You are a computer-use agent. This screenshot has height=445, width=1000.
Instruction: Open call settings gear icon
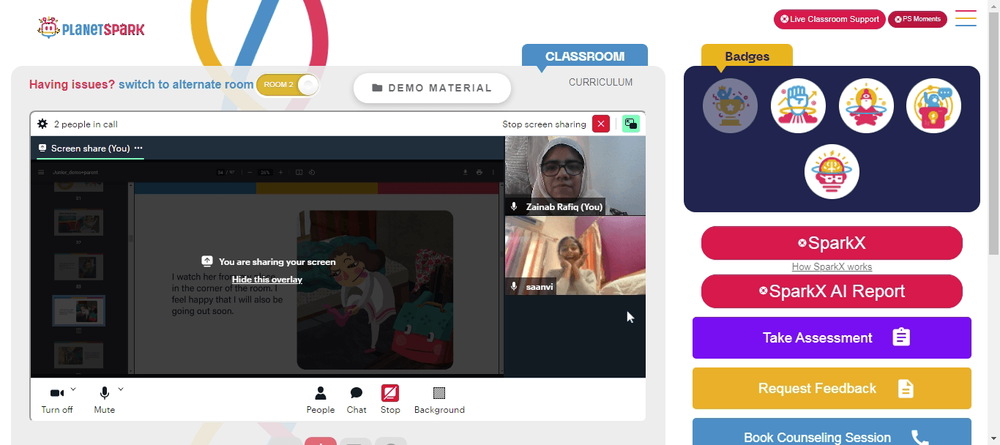tap(43, 124)
